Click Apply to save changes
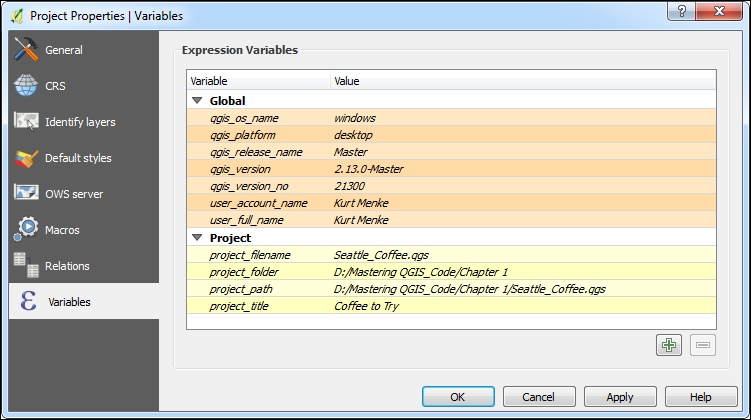Image resolution: width=751 pixels, height=420 pixels. (x=619, y=397)
